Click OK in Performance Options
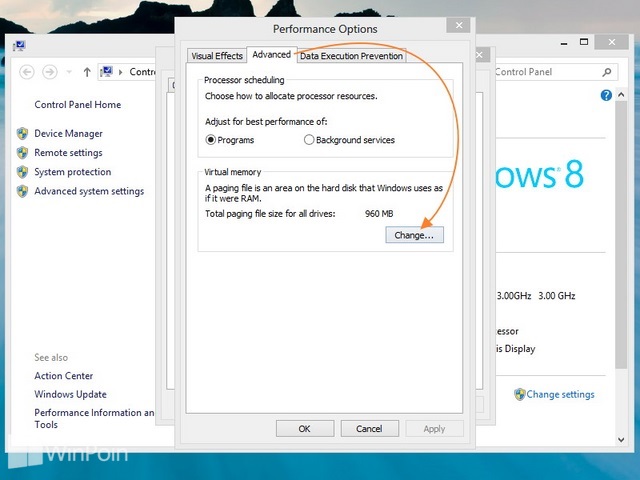The height and width of the screenshot is (480, 640). (x=304, y=429)
